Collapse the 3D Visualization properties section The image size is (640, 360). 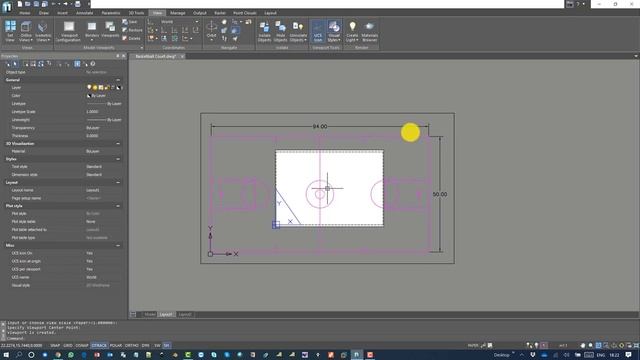point(118,144)
